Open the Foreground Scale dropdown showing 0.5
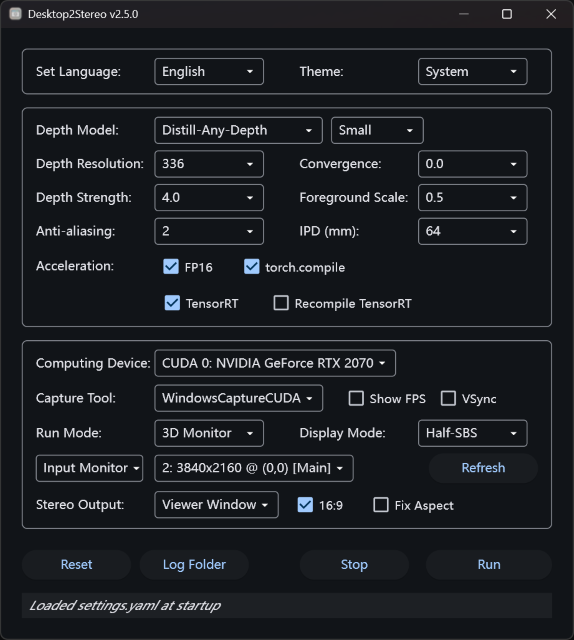The image size is (574, 640). tap(472, 198)
